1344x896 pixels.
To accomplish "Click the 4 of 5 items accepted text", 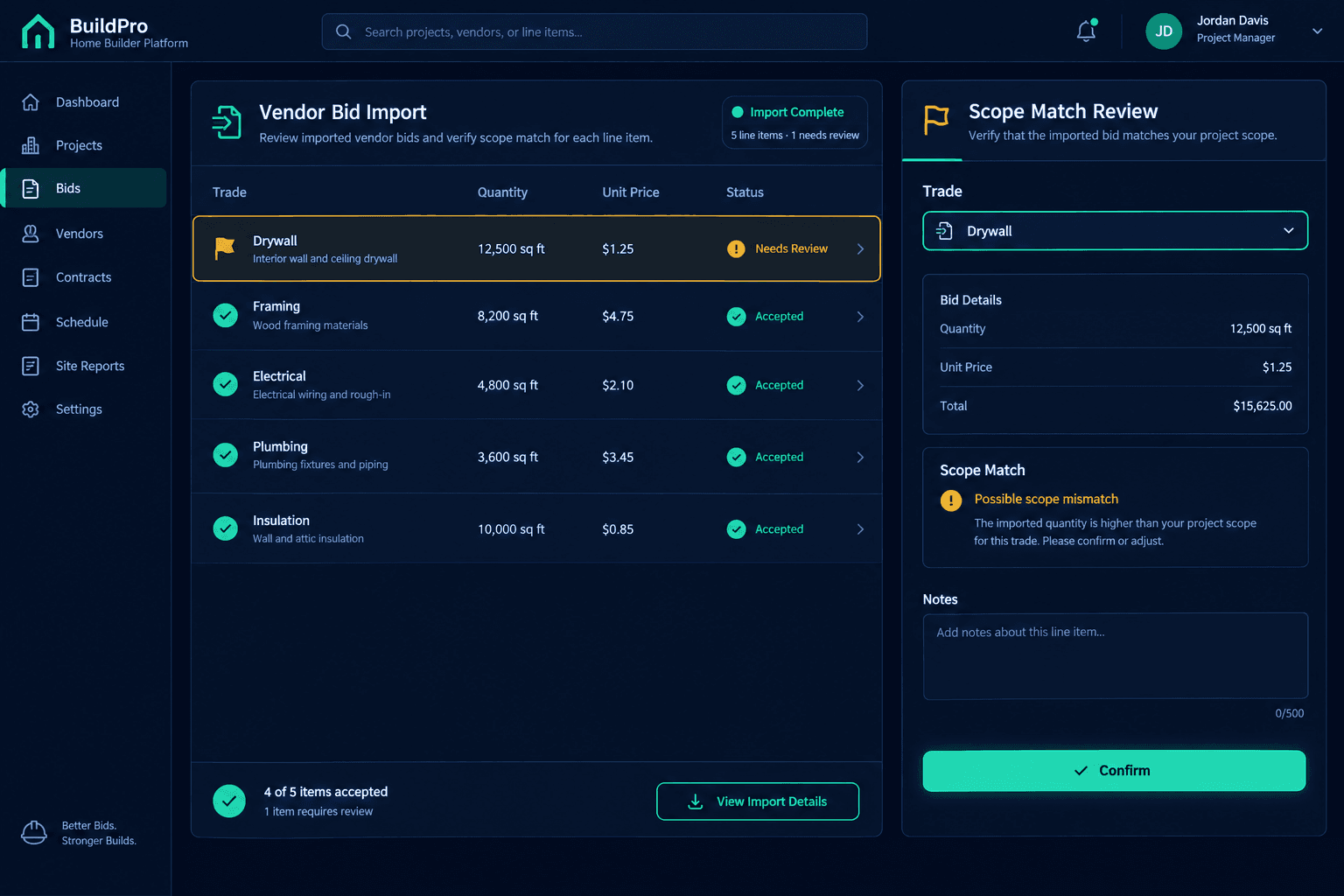I will (x=325, y=792).
